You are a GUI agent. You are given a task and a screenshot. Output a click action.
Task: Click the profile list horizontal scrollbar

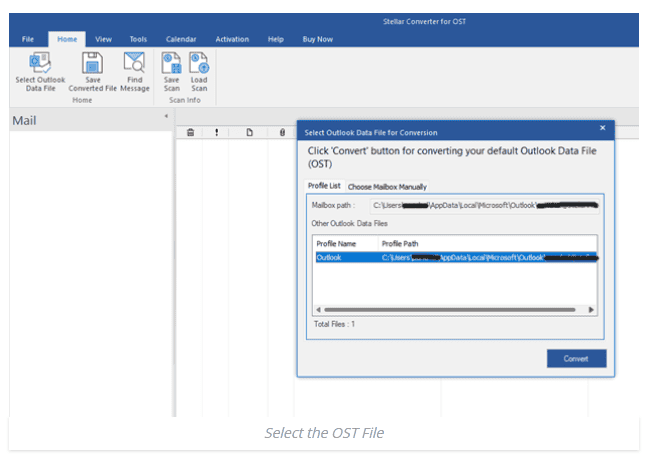(455, 310)
